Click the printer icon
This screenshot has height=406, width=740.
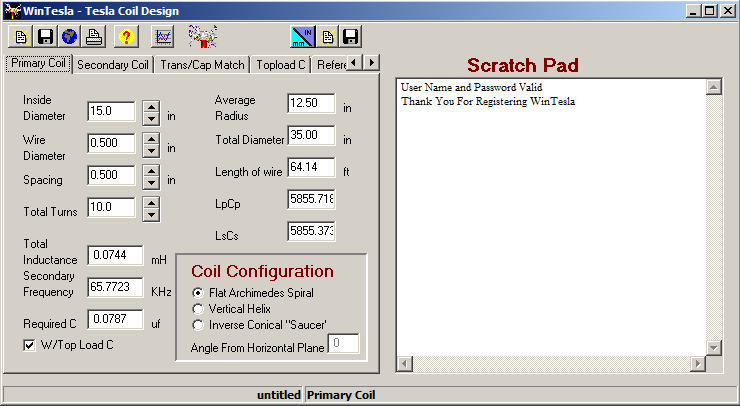pyautogui.click(x=93, y=36)
